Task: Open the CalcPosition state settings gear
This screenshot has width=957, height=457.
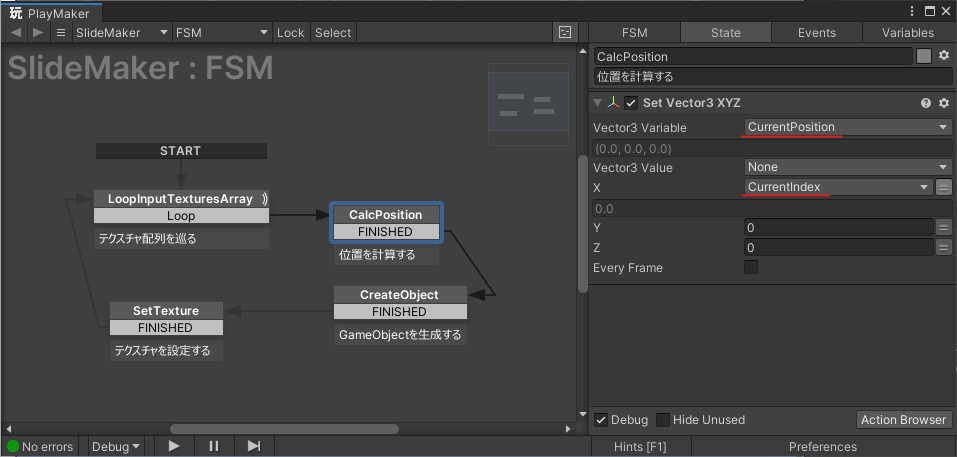Action: point(944,56)
